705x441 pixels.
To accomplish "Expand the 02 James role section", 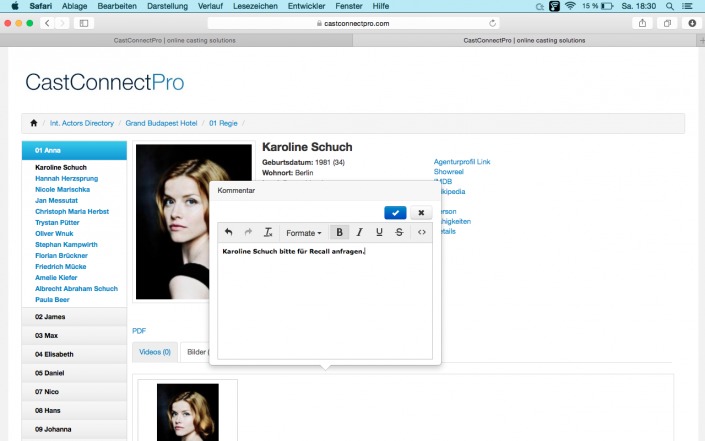I will click(74, 317).
